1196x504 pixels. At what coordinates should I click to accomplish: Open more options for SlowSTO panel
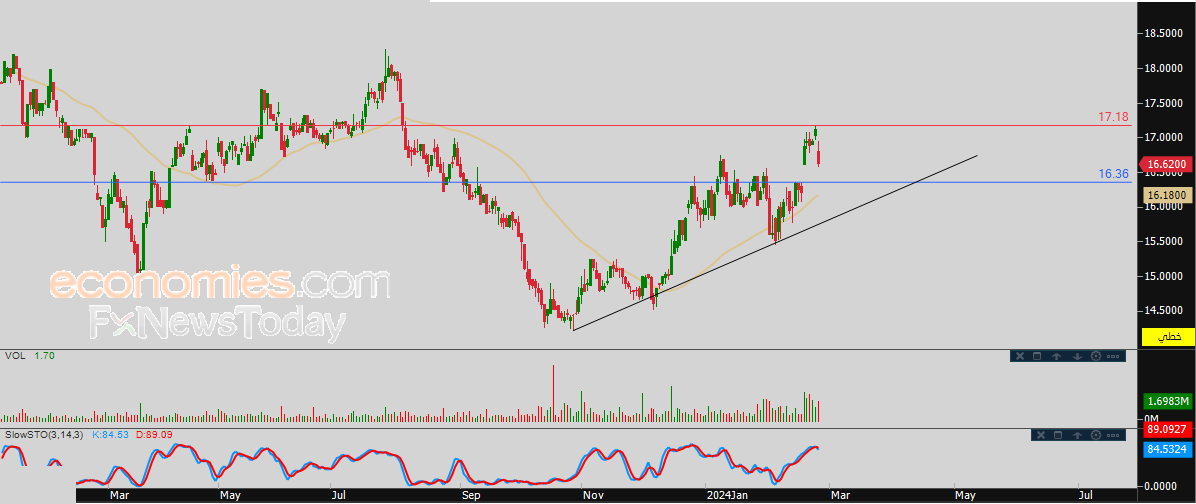click(1113, 435)
